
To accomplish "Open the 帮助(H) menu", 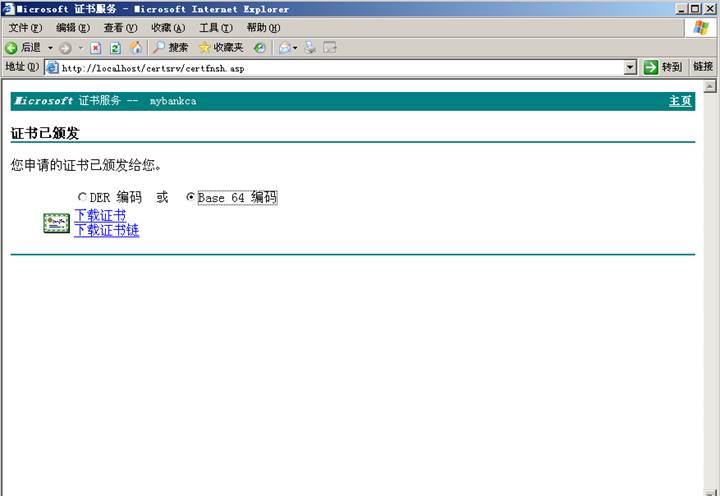I will [263, 28].
